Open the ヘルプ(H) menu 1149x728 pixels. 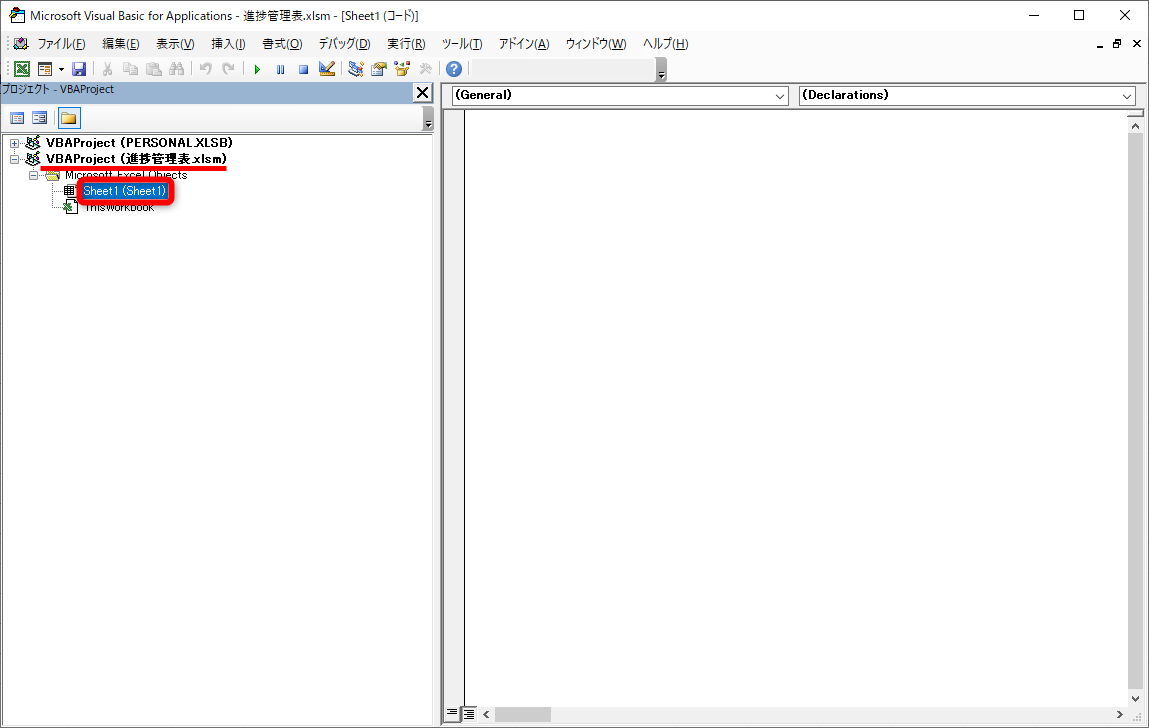(x=665, y=44)
